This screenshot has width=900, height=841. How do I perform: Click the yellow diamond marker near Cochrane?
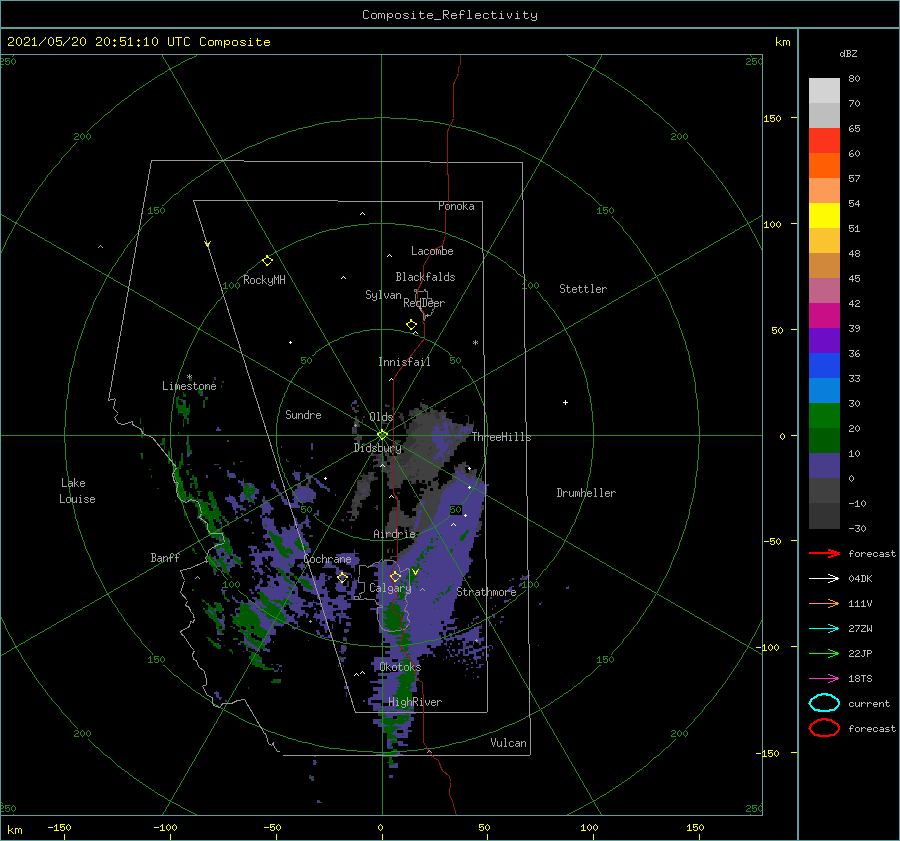pyautogui.click(x=343, y=577)
